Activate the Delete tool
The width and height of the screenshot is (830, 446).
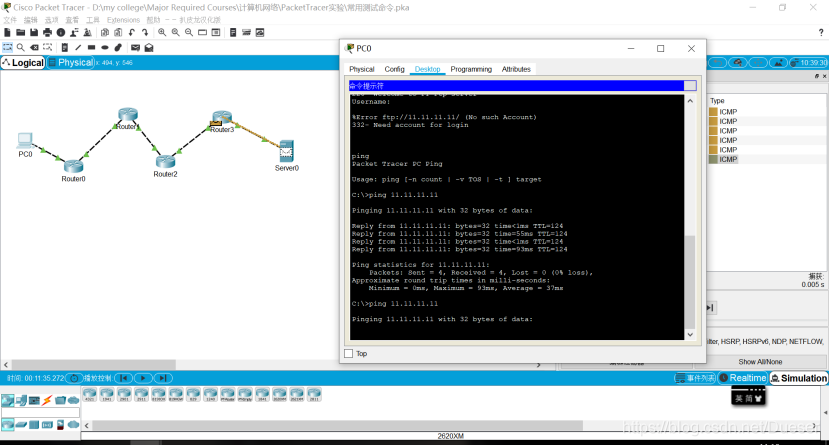[x=34, y=48]
